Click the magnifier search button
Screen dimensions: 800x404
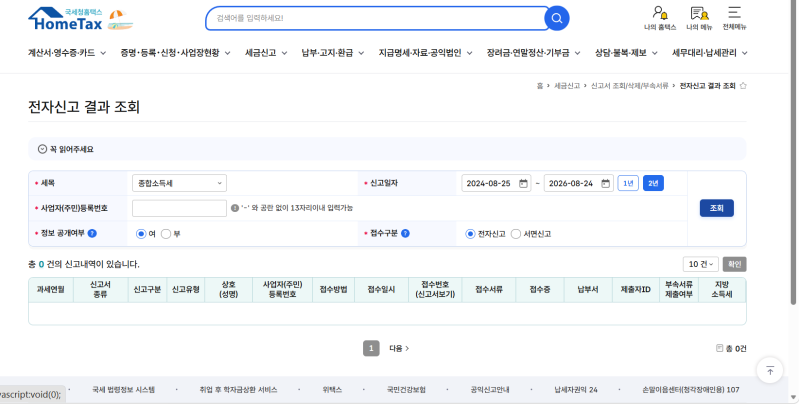coord(557,18)
